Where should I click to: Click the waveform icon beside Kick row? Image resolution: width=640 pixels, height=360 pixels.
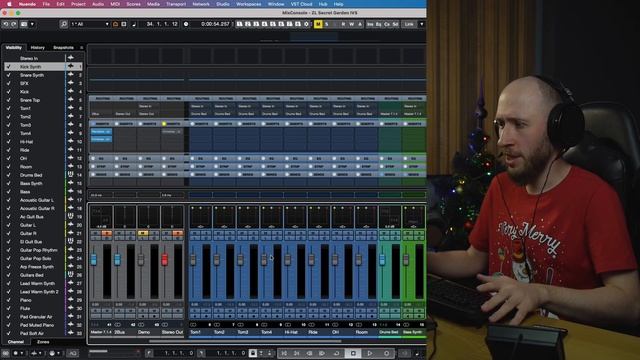click(71, 91)
